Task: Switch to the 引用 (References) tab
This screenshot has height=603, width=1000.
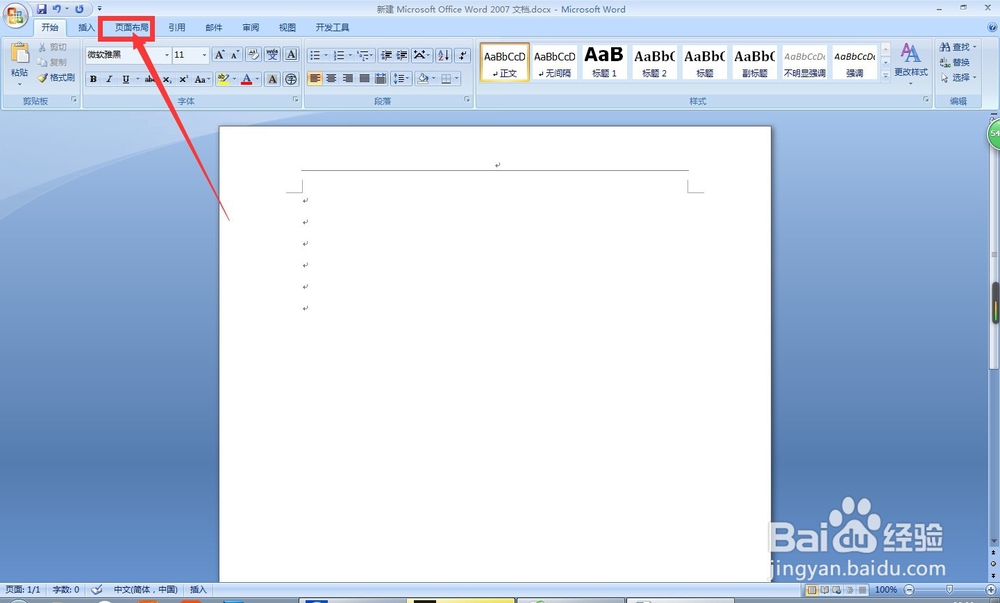Action: (x=177, y=27)
